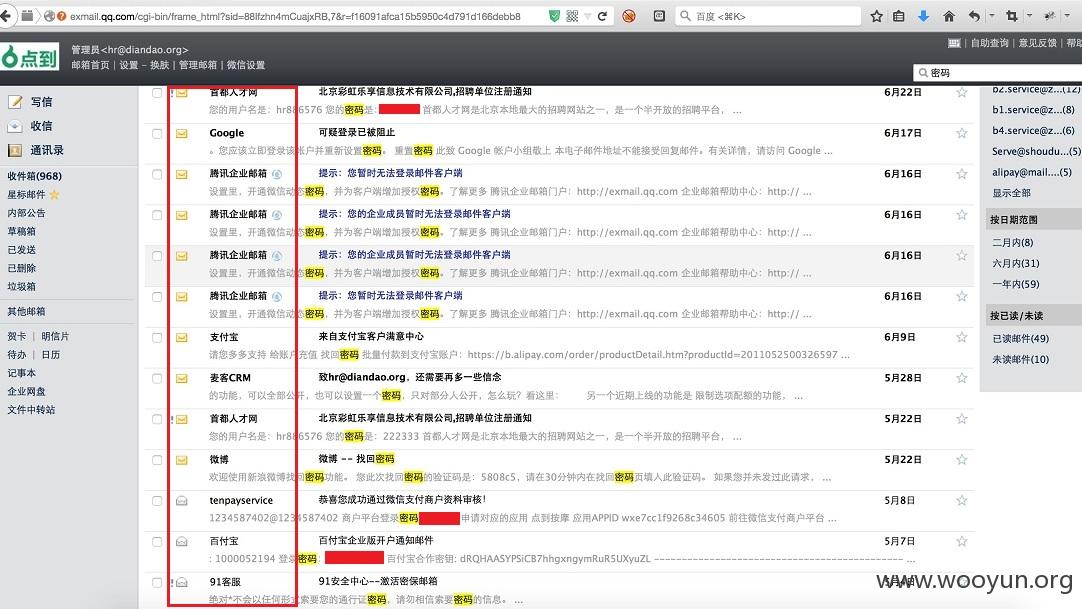Click the 收信 receive mail icon

coord(15,126)
